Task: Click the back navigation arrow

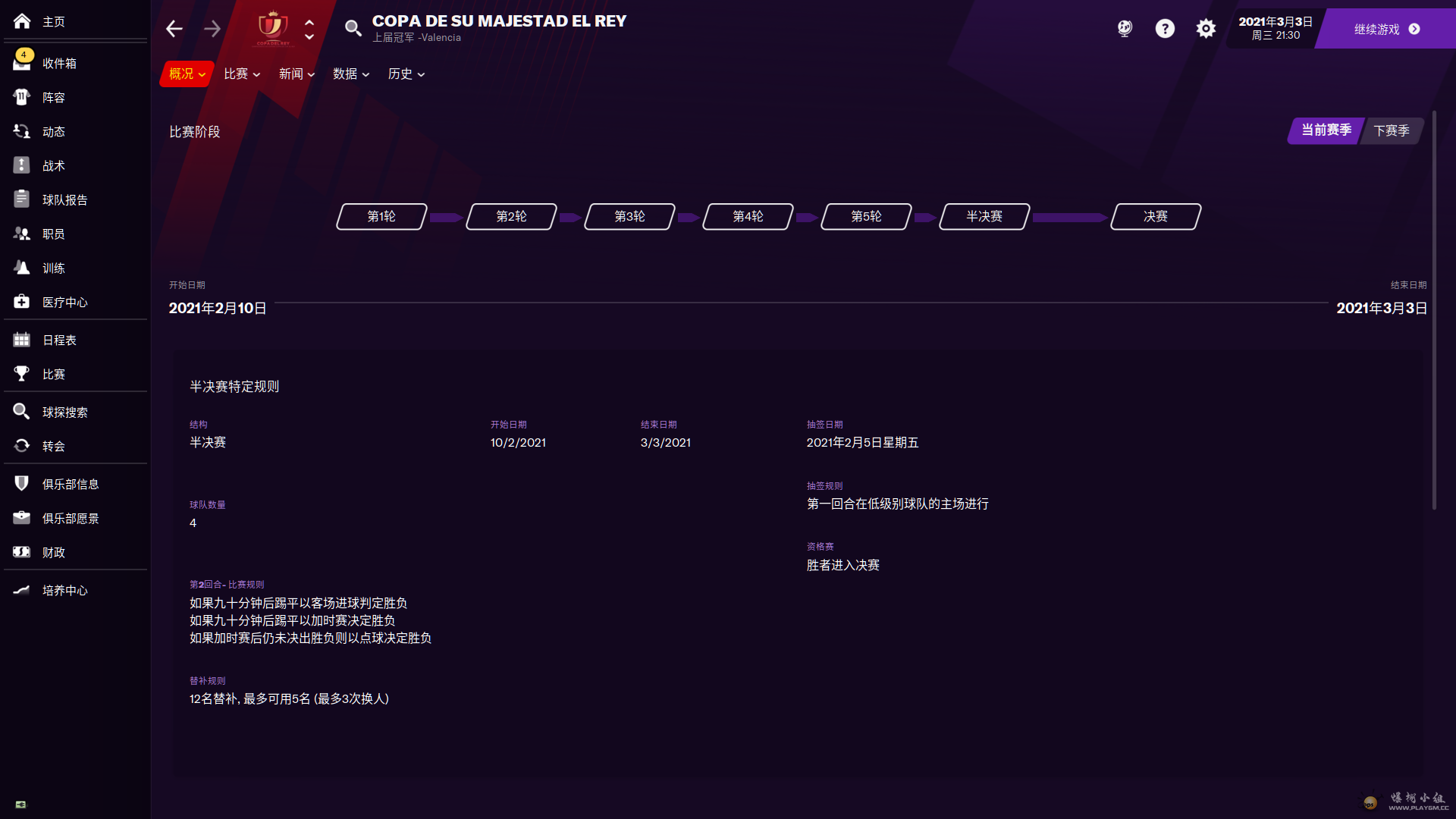Action: 174,29
